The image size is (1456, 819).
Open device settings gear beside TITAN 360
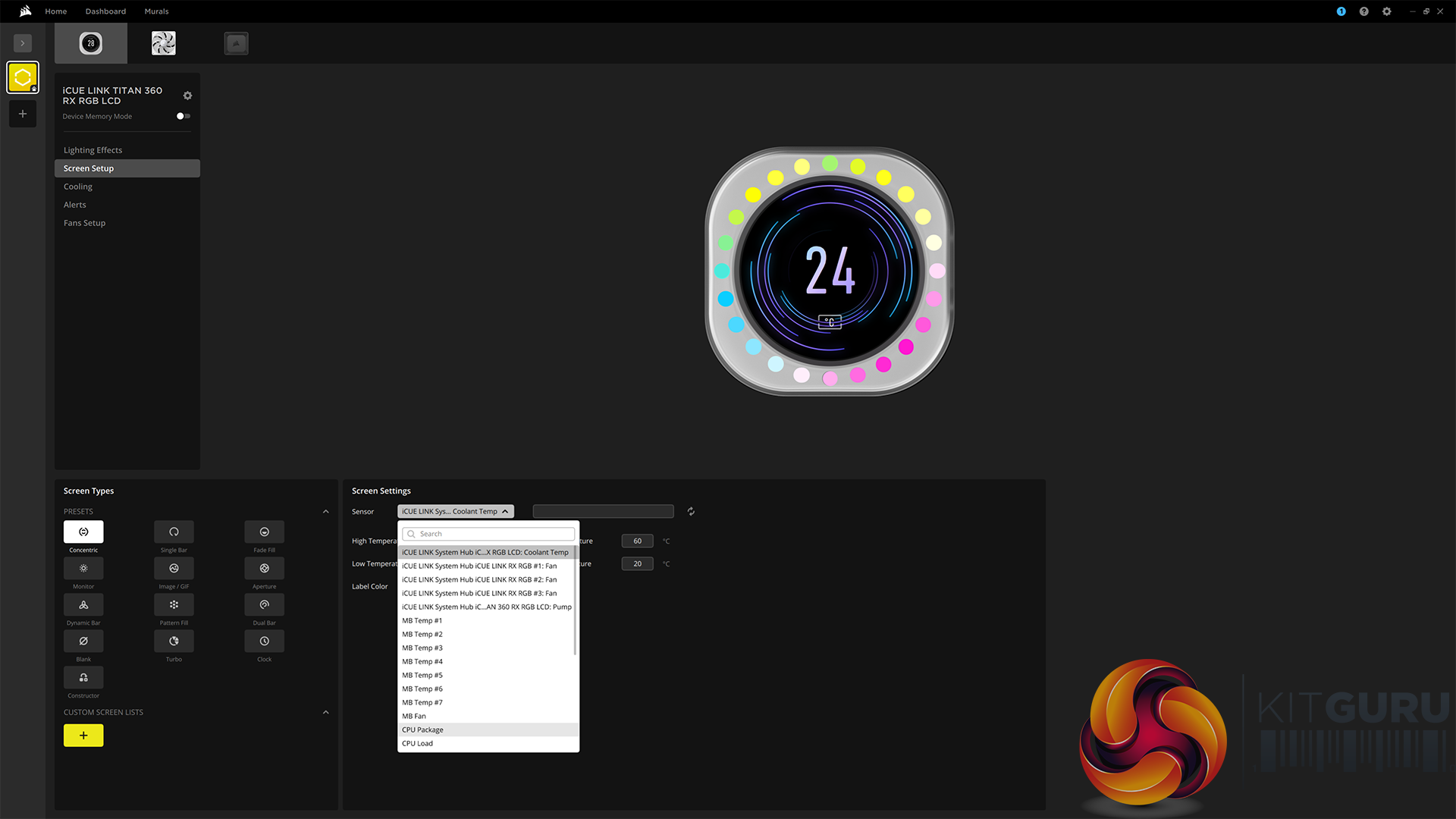187,96
